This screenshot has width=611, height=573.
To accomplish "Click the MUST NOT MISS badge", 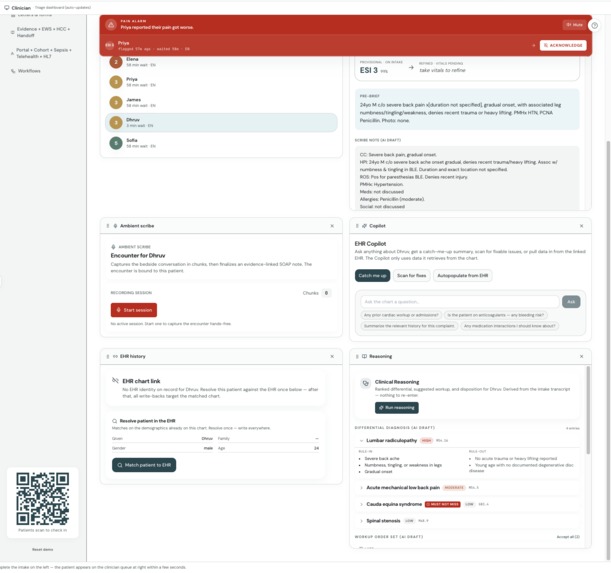I will (443, 504).
